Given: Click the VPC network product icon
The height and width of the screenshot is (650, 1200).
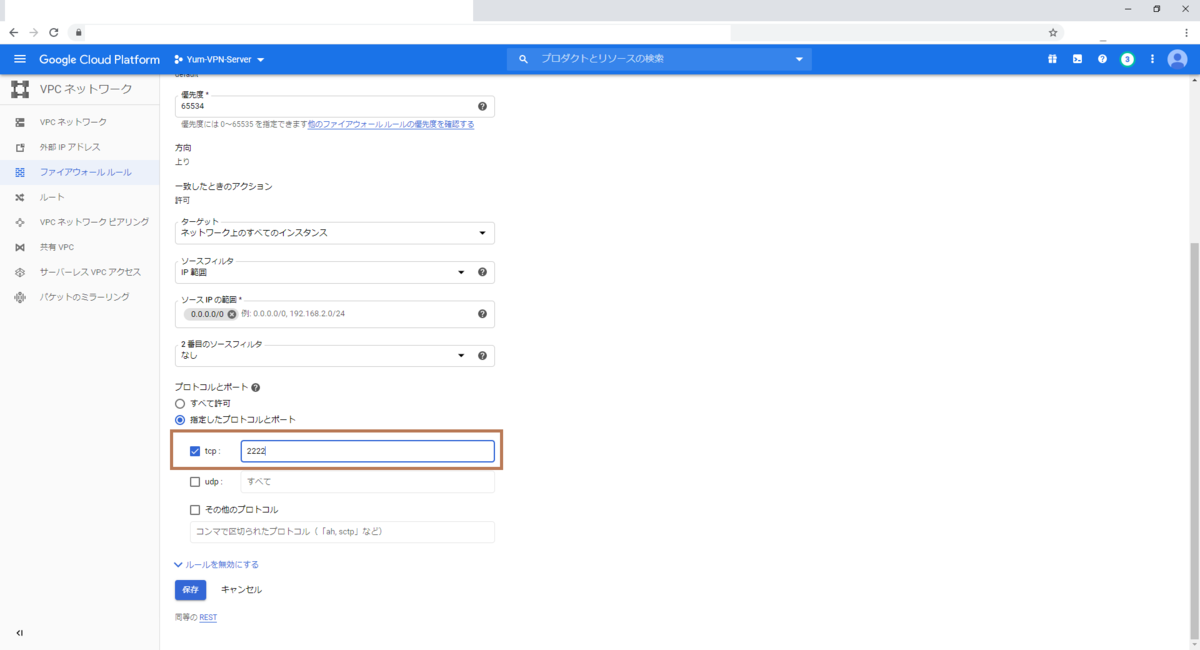Looking at the screenshot, I should (20, 89).
